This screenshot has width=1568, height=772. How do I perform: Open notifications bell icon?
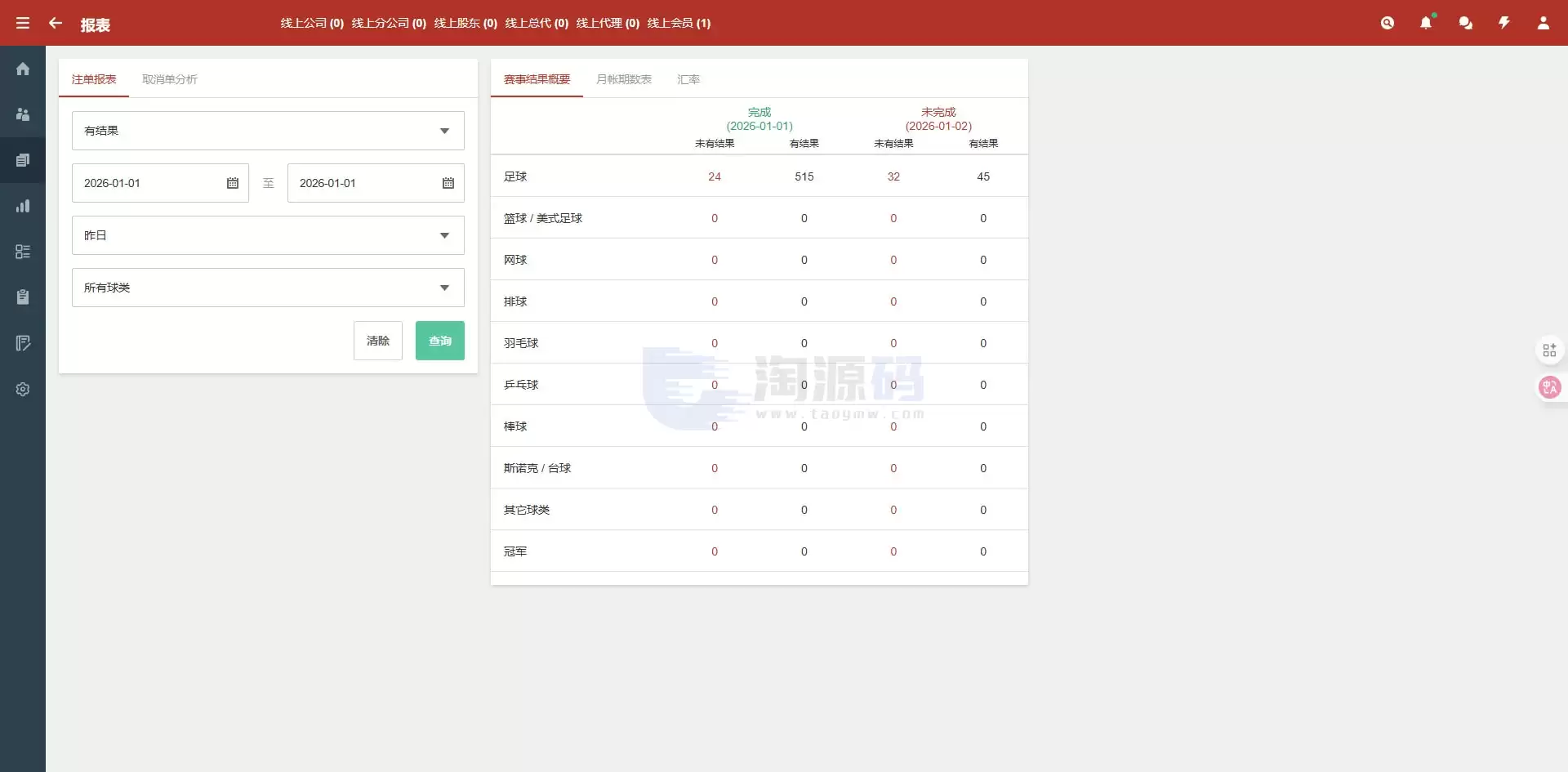1426,23
